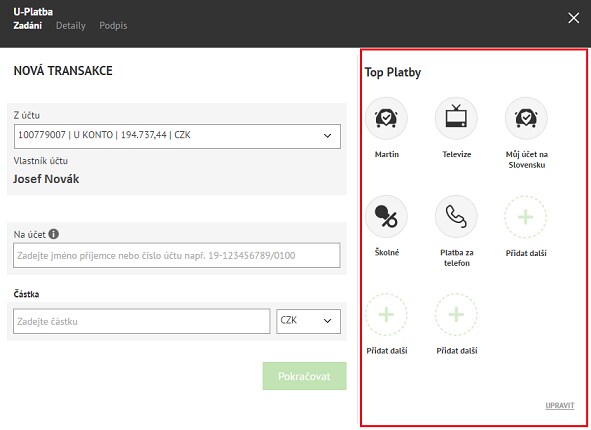Show info tooltip next to Na účet
The width and height of the screenshot is (591, 430).
click(x=54, y=234)
